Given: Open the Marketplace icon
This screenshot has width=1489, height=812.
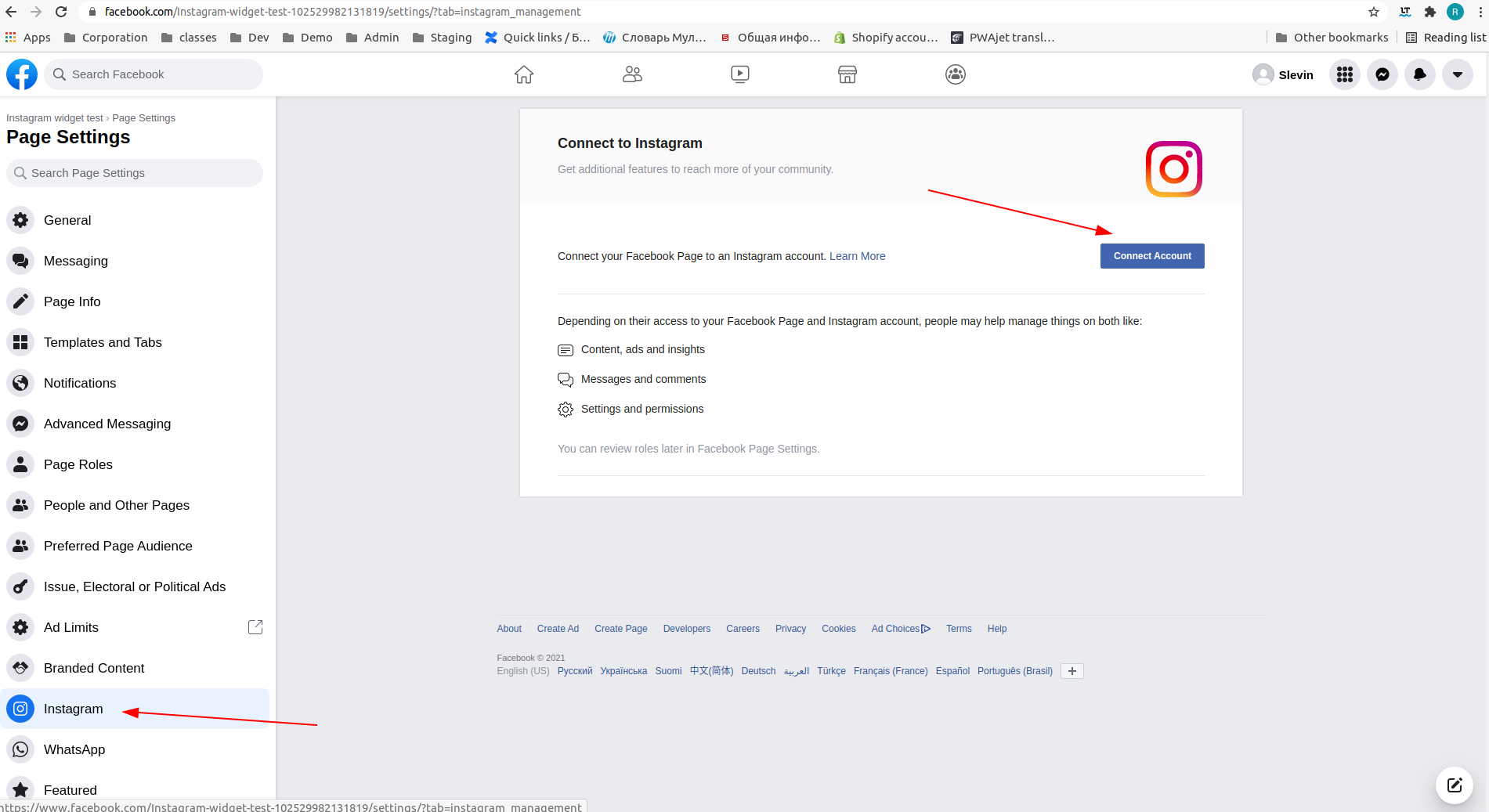Looking at the screenshot, I should [848, 74].
